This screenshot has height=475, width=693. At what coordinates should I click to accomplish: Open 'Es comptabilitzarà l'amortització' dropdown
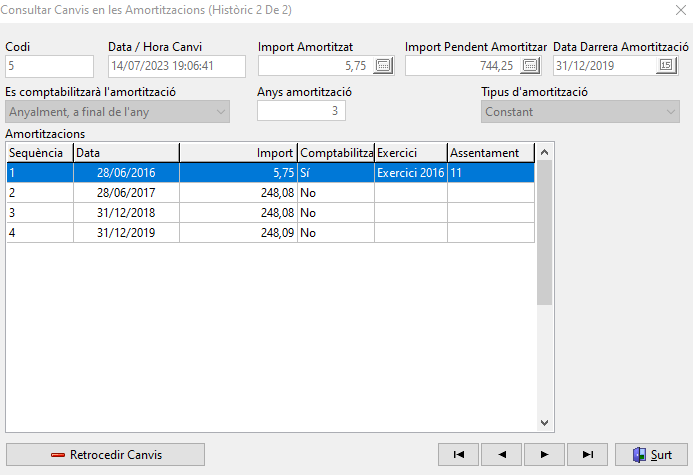pyautogui.click(x=118, y=112)
